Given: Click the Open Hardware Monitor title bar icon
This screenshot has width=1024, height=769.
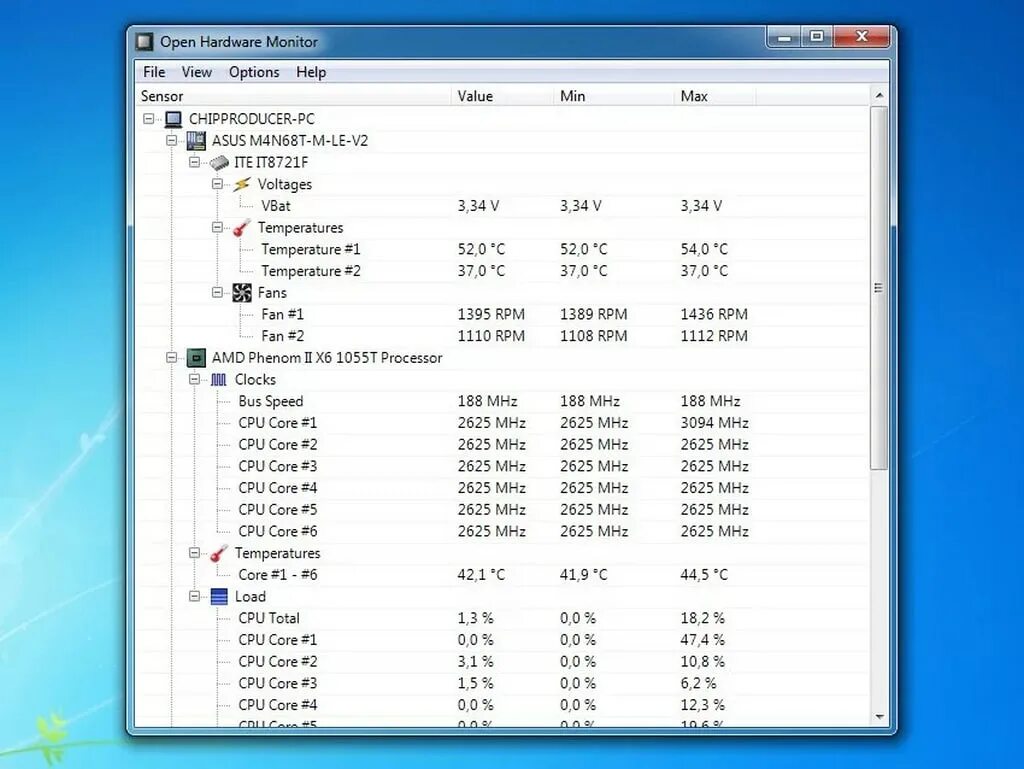Looking at the screenshot, I should click(144, 42).
